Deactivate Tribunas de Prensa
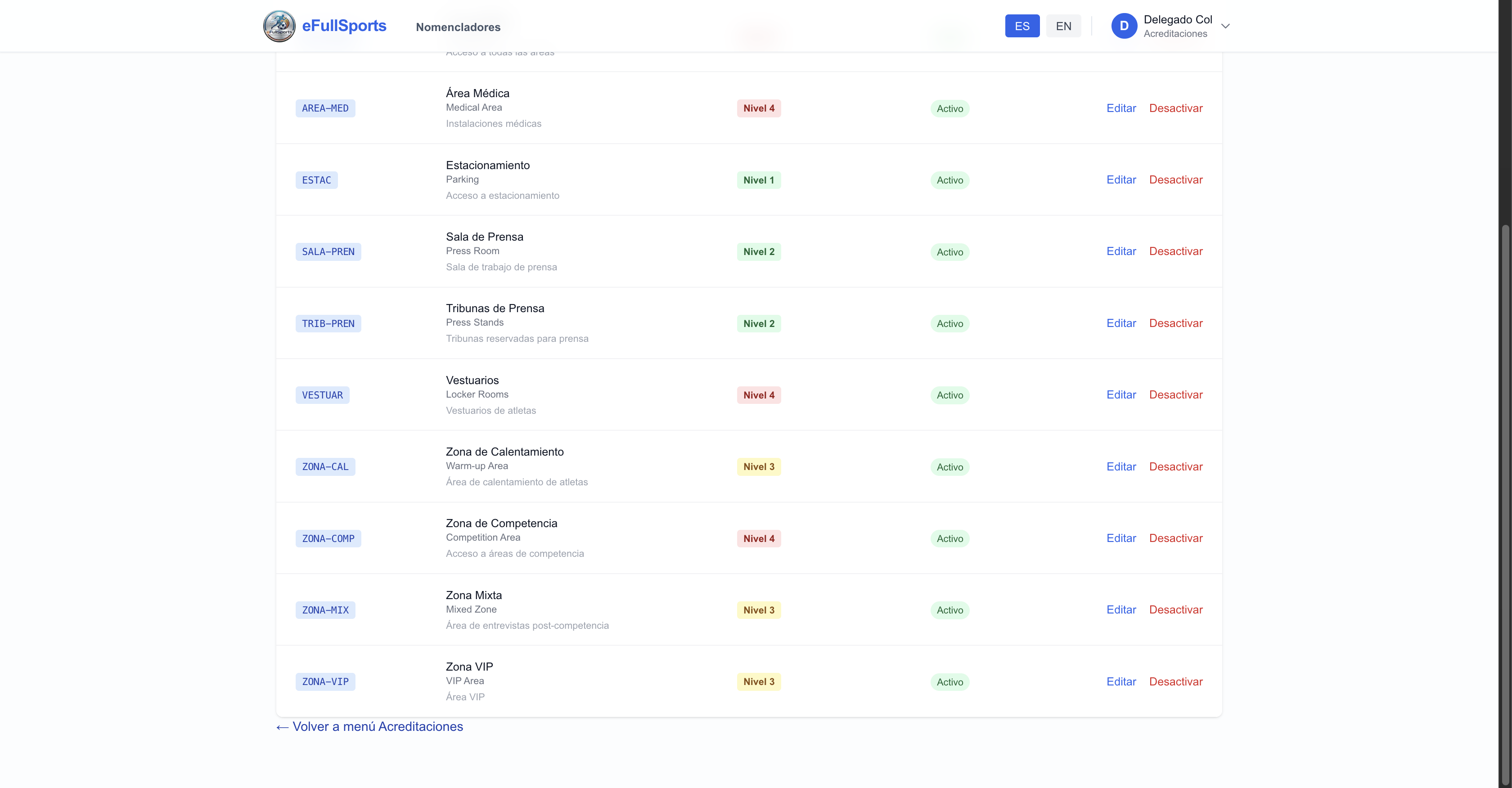 [x=1175, y=323]
